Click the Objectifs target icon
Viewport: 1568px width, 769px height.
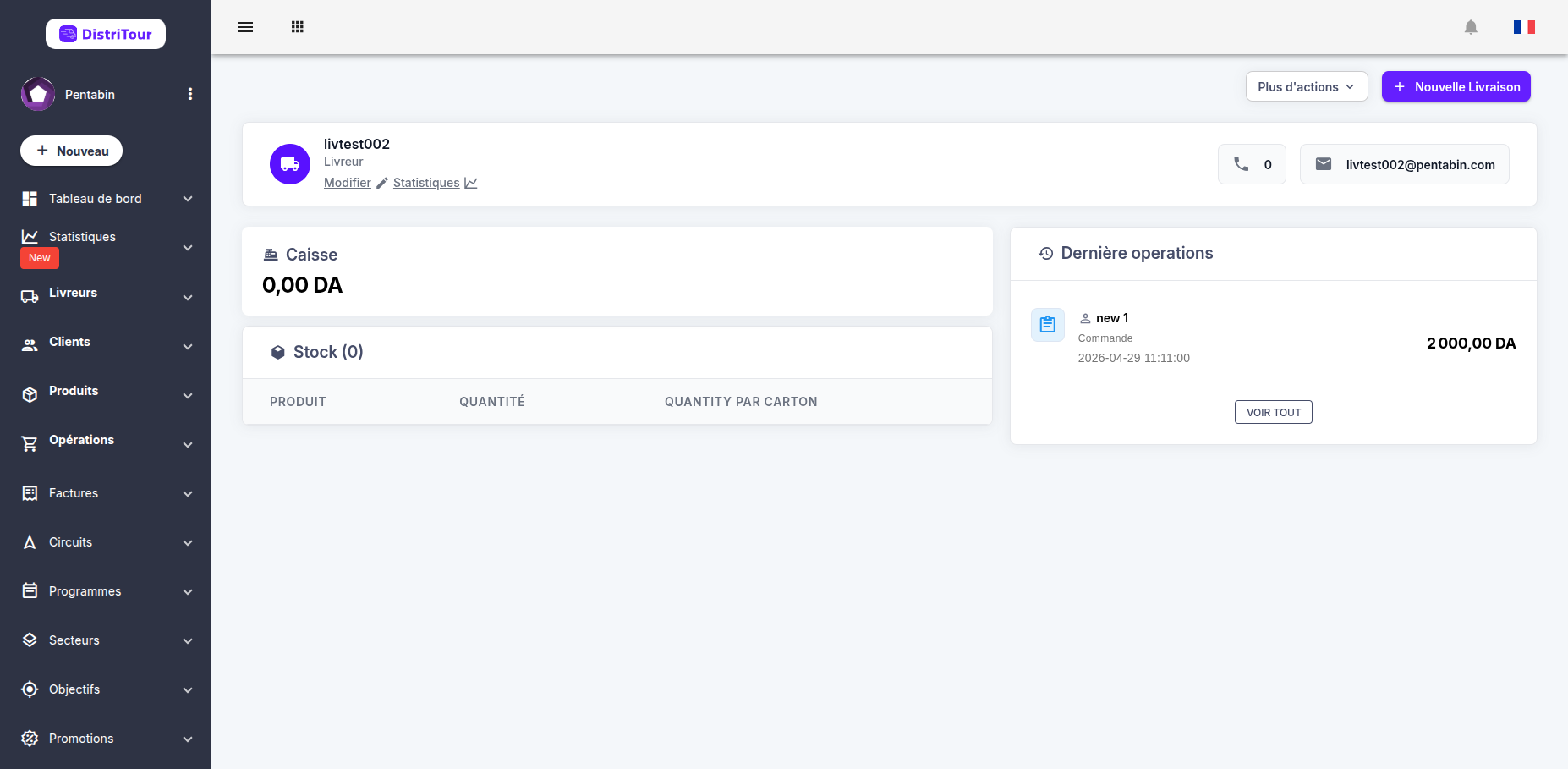click(30, 689)
